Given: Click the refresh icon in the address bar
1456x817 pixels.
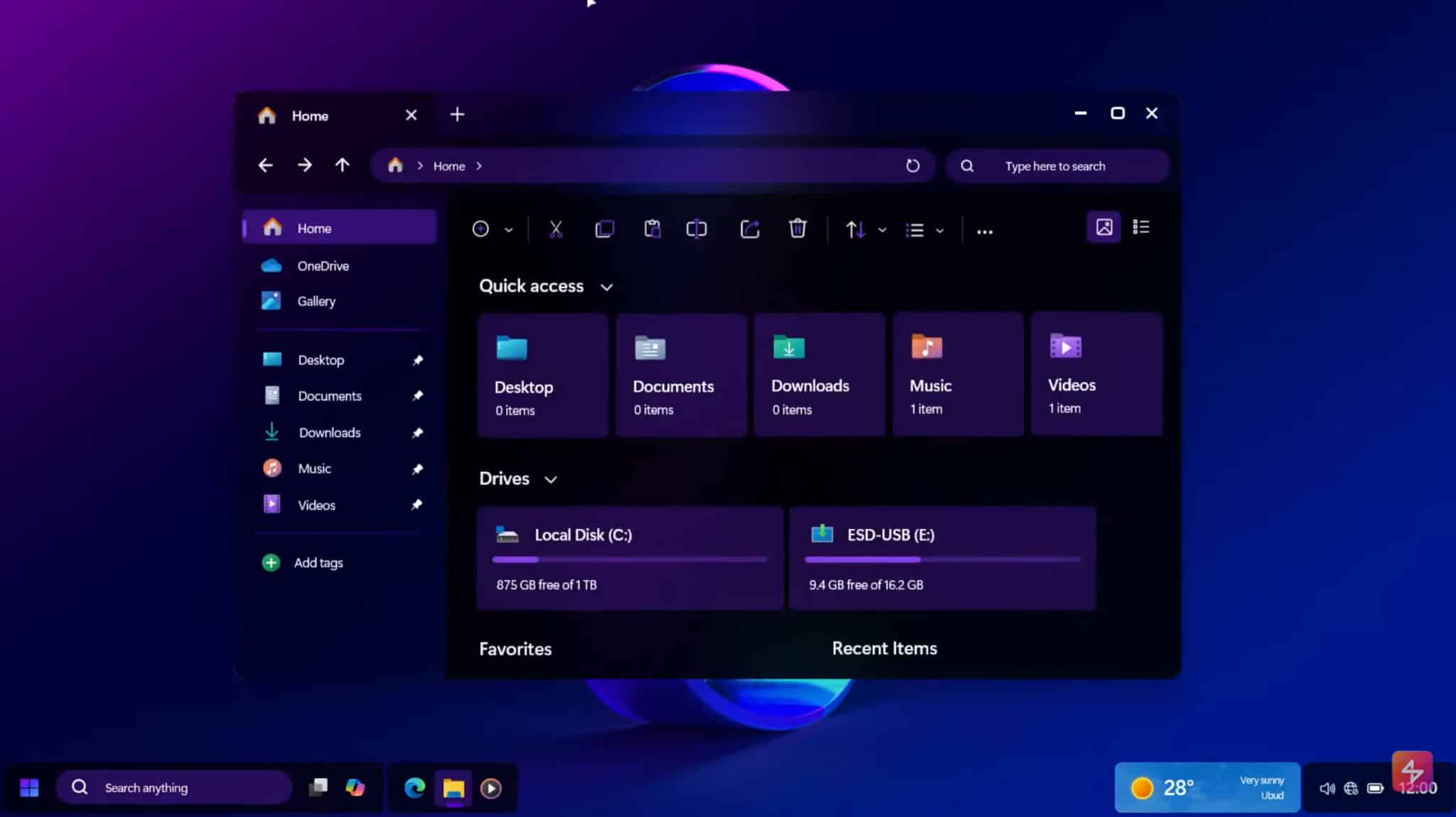Looking at the screenshot, I should tap(913, 165).
